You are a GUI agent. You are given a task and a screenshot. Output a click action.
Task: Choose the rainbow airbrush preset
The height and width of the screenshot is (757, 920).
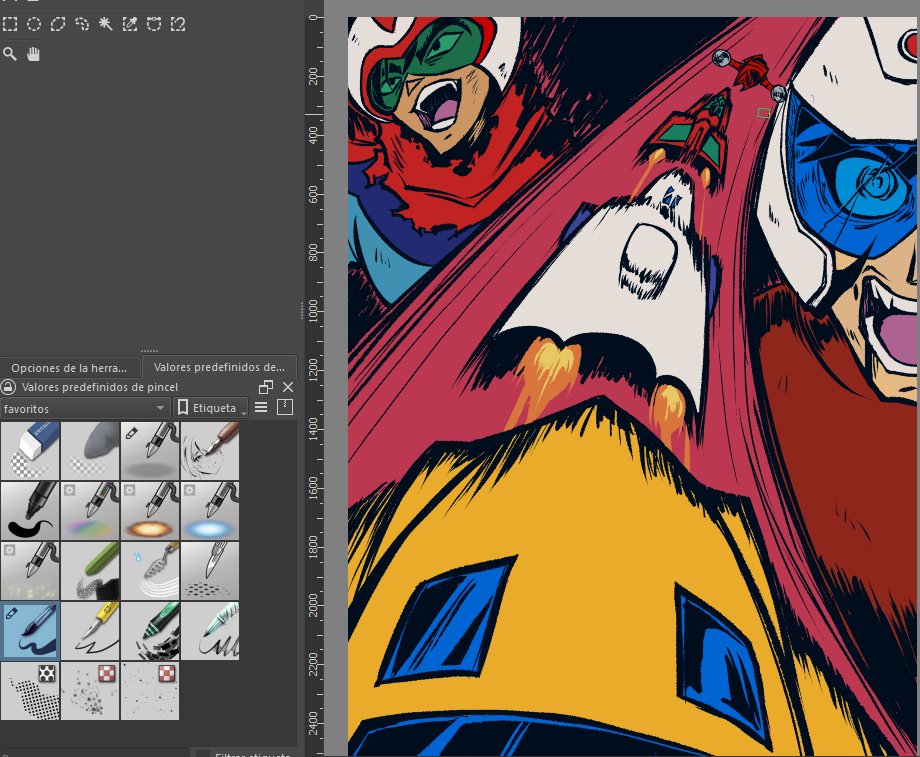point(90,511)
